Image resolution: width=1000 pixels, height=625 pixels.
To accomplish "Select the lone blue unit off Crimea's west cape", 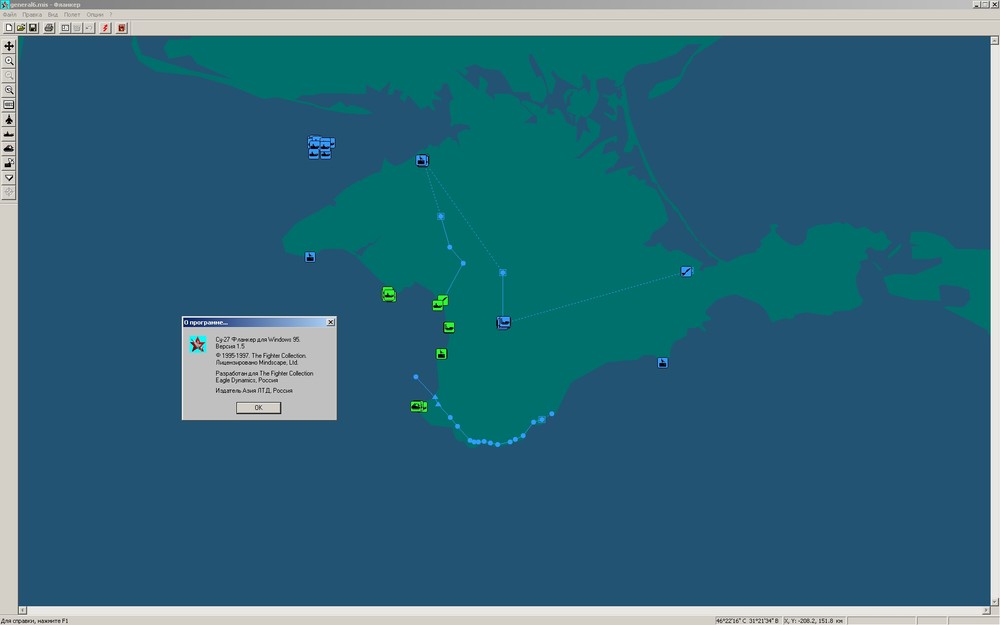I will point(310,257).
